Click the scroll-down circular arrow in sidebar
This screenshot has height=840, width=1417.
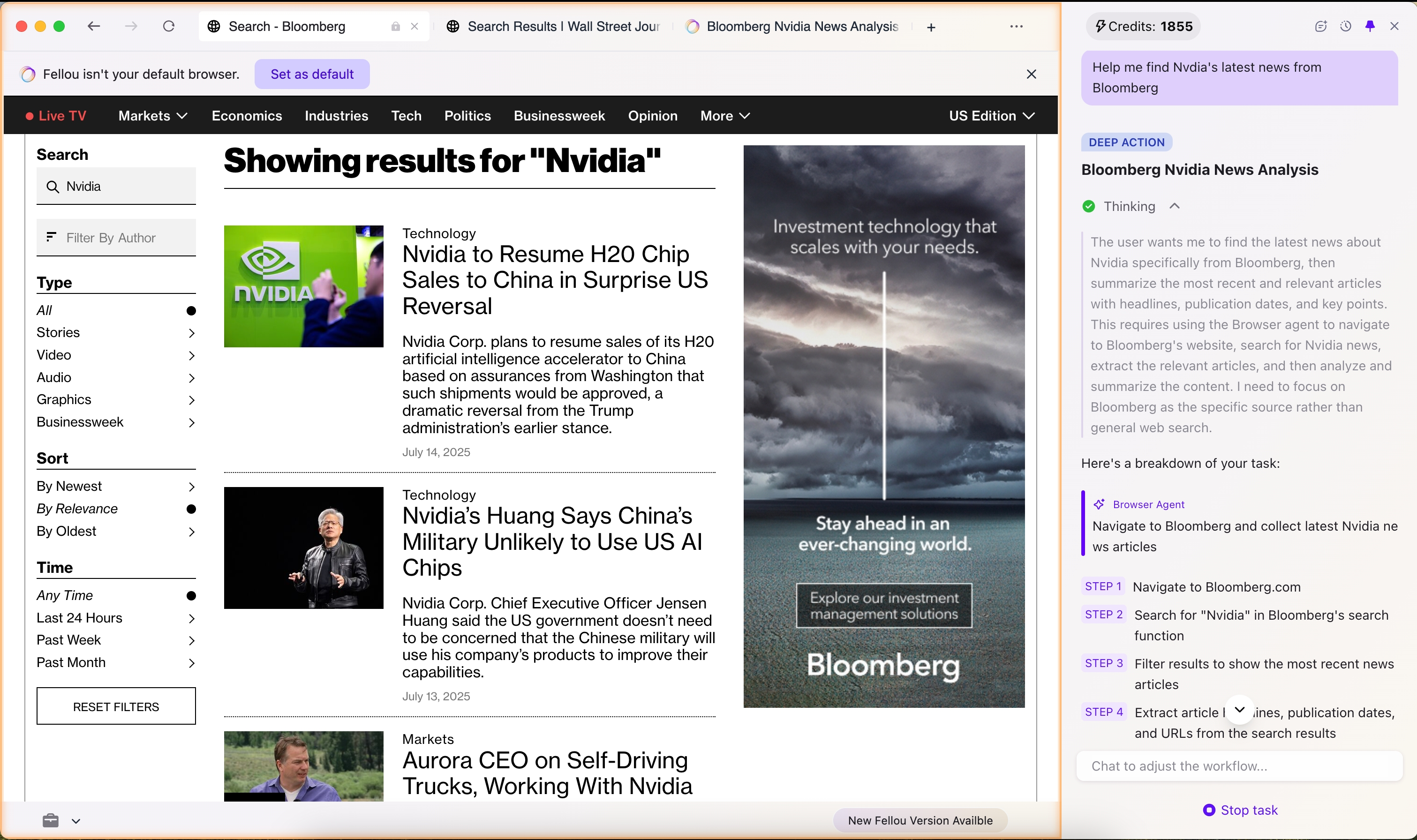click(x=1240, y=709)
